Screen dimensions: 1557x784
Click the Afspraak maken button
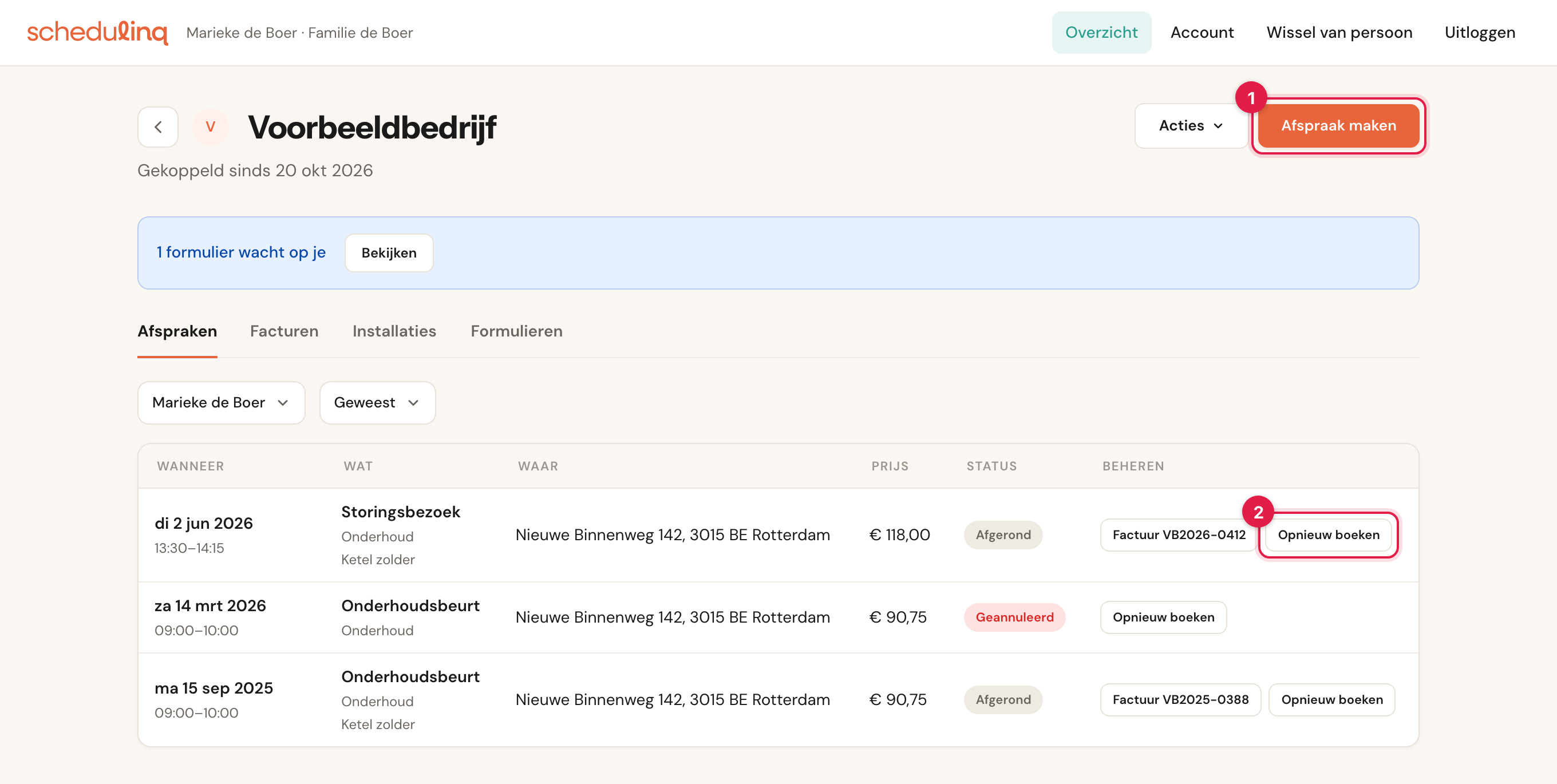pos(1339,126)
